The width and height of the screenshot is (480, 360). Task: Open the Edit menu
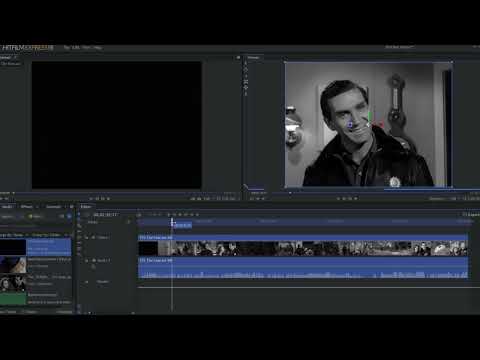[x=76, y=47]
